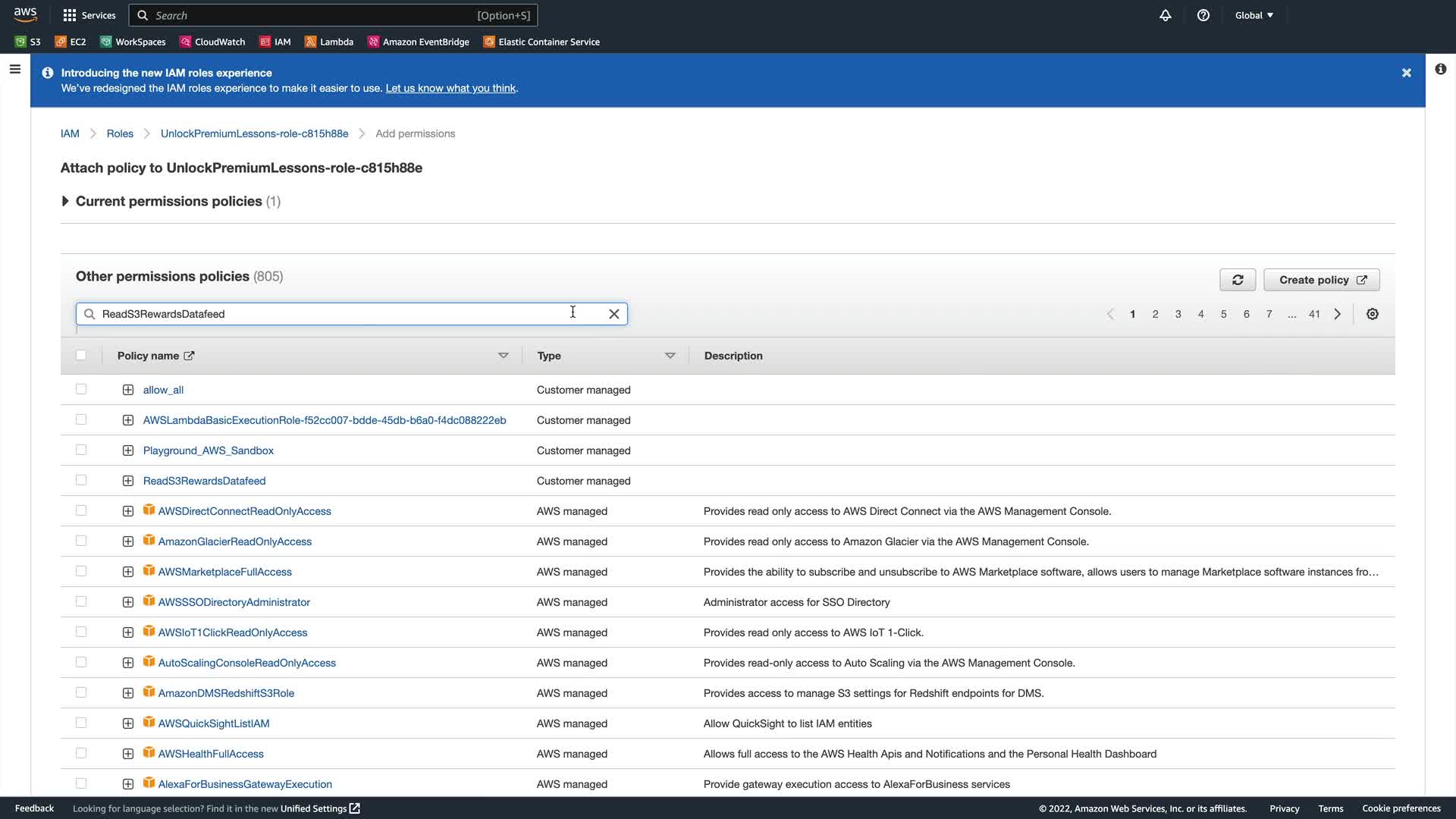The width and height of the screenshot is (1456, 819).
Task: Check the ReadS3RewardsDatafeed policy checkbox
Action: (x=81, y=480)
